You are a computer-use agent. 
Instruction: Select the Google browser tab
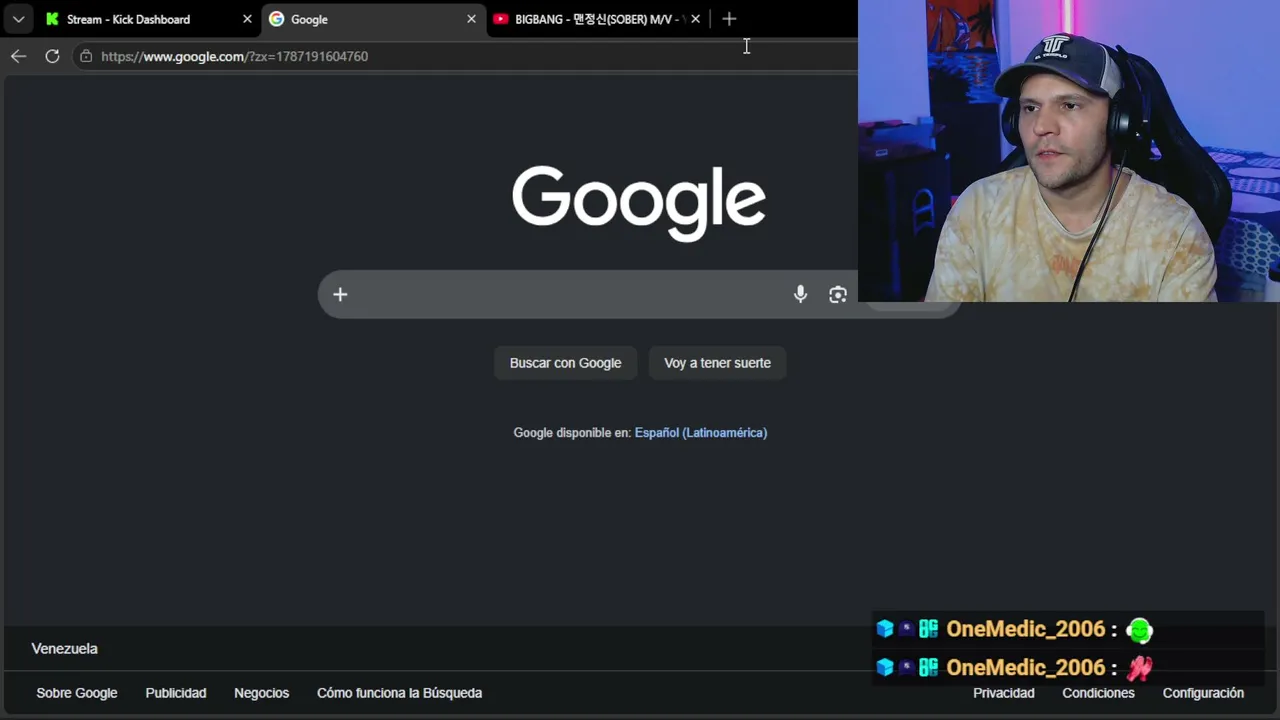[x=372, y=19]
